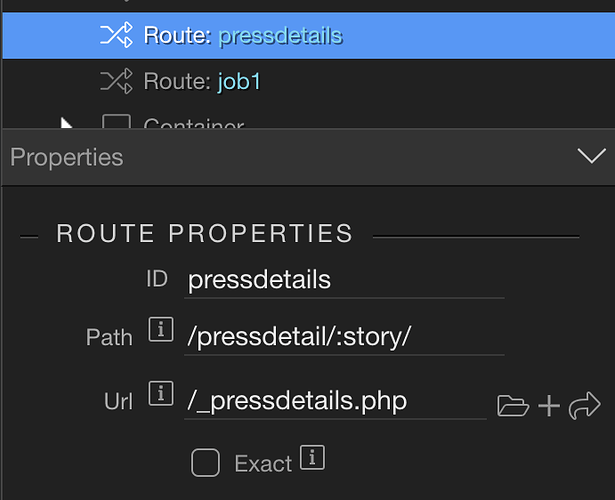The width and height of the screenshot is (615, 500).
Task: Click the redirect arrow icon beside Url
Action: [x=584, y=405]
